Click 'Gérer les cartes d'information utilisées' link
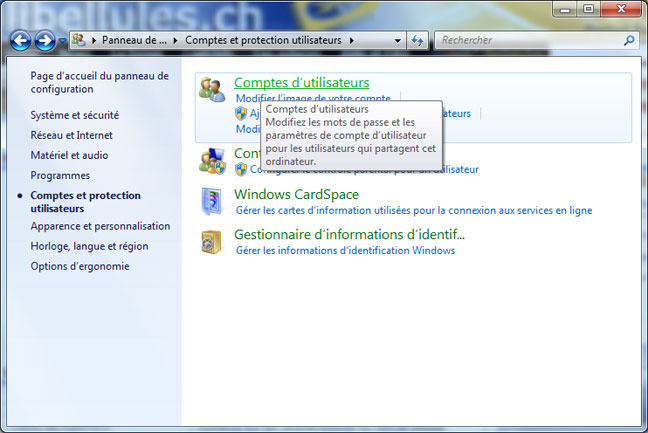The width and height of the screenshot is (648, 433). point(414,210)
